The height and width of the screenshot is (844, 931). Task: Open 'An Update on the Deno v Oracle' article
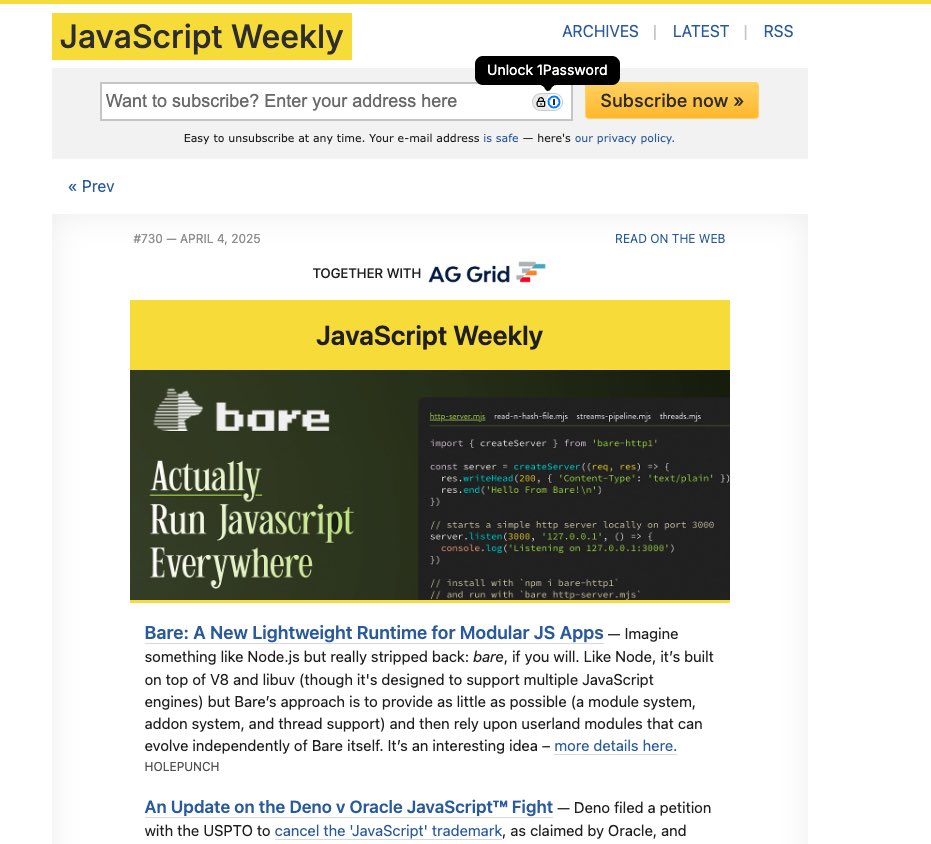(x=349, y=807)
